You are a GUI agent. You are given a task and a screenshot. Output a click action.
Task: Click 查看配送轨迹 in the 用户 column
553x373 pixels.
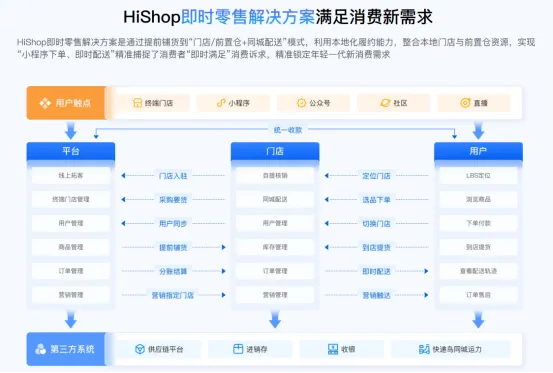coord(478,271)
